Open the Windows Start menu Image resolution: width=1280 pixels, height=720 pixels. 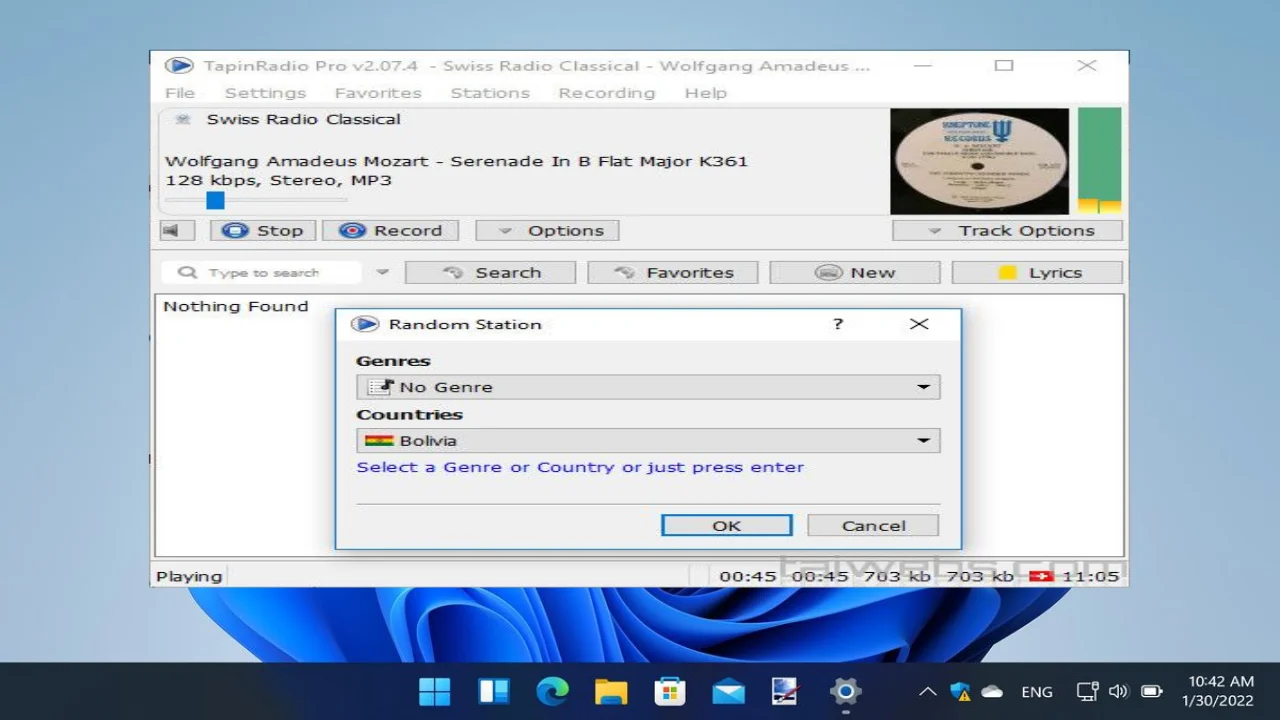435,691
